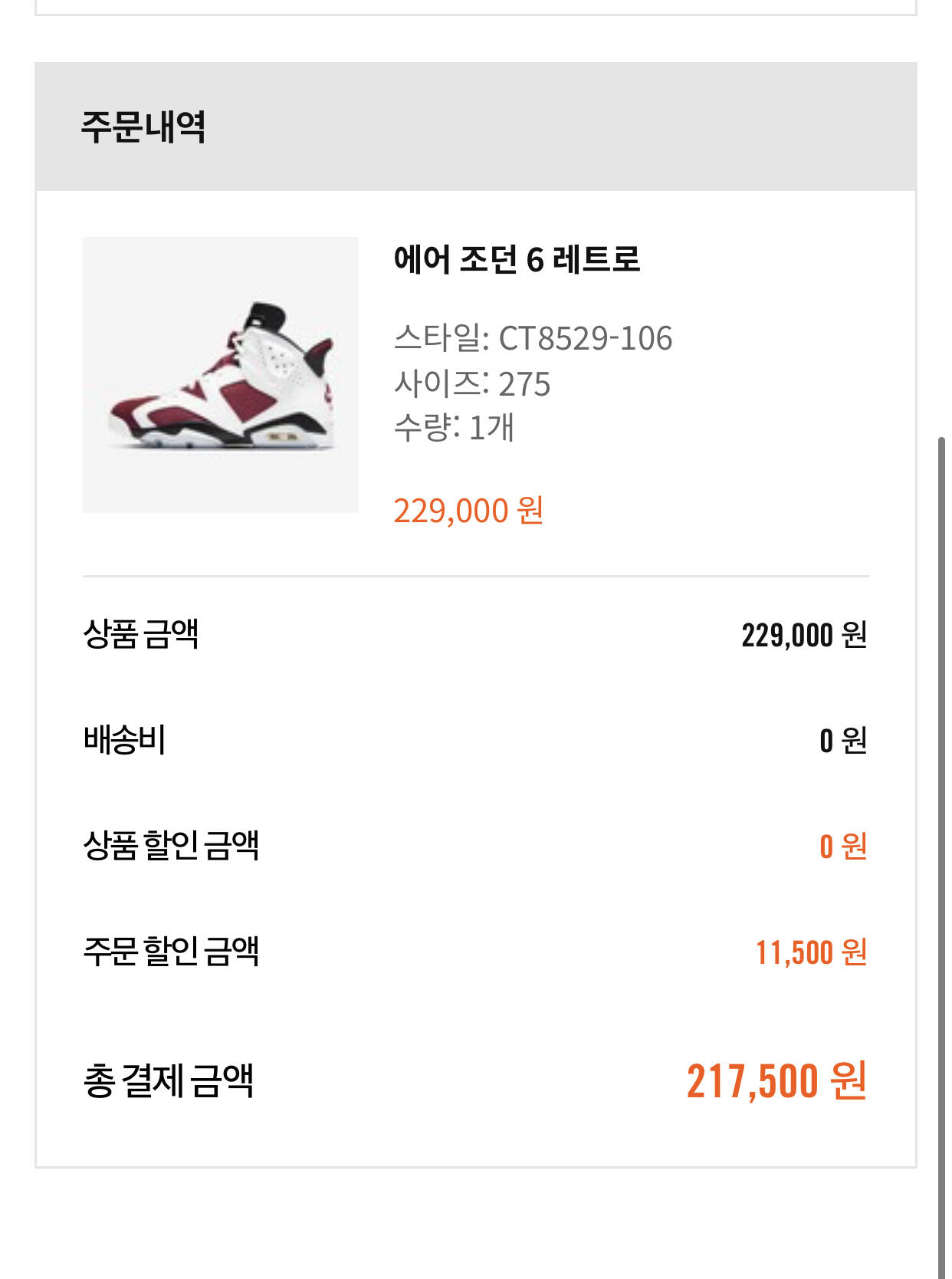This screenshot has width=952, height=1279.
Task: Open the 에어 조던 6 레트로 product title
Action: click(517, 259)
